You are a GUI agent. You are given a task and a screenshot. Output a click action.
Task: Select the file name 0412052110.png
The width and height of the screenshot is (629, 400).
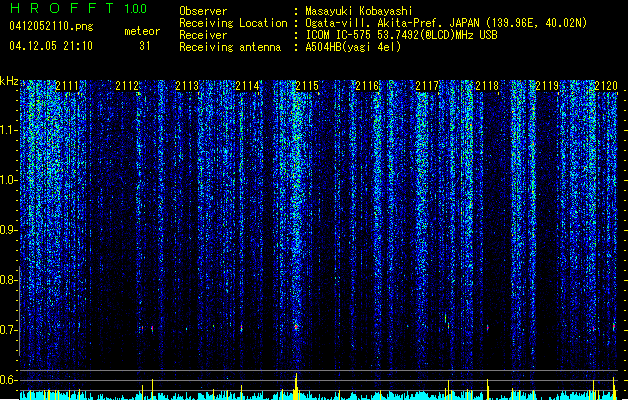tap(51, 26)
